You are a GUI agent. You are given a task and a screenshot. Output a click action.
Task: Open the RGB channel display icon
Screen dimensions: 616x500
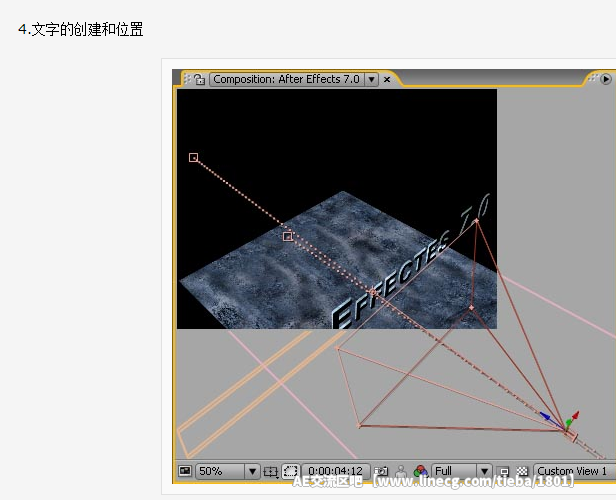[x=420, y=471]
